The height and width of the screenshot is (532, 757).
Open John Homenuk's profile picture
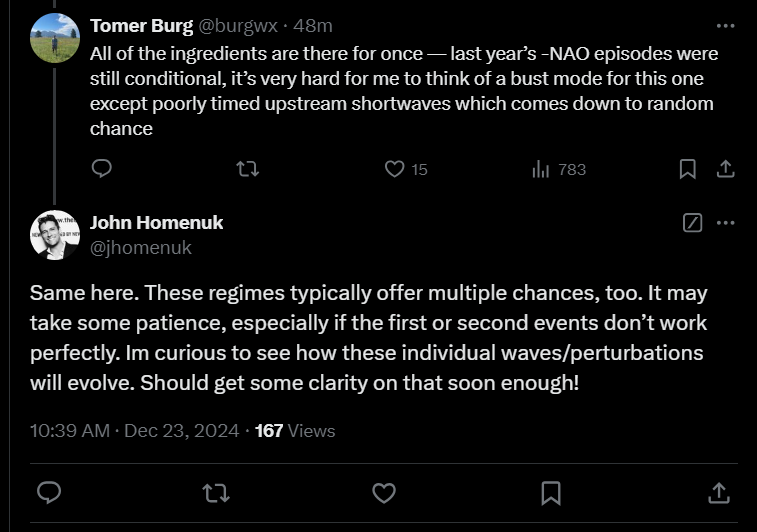55,235
